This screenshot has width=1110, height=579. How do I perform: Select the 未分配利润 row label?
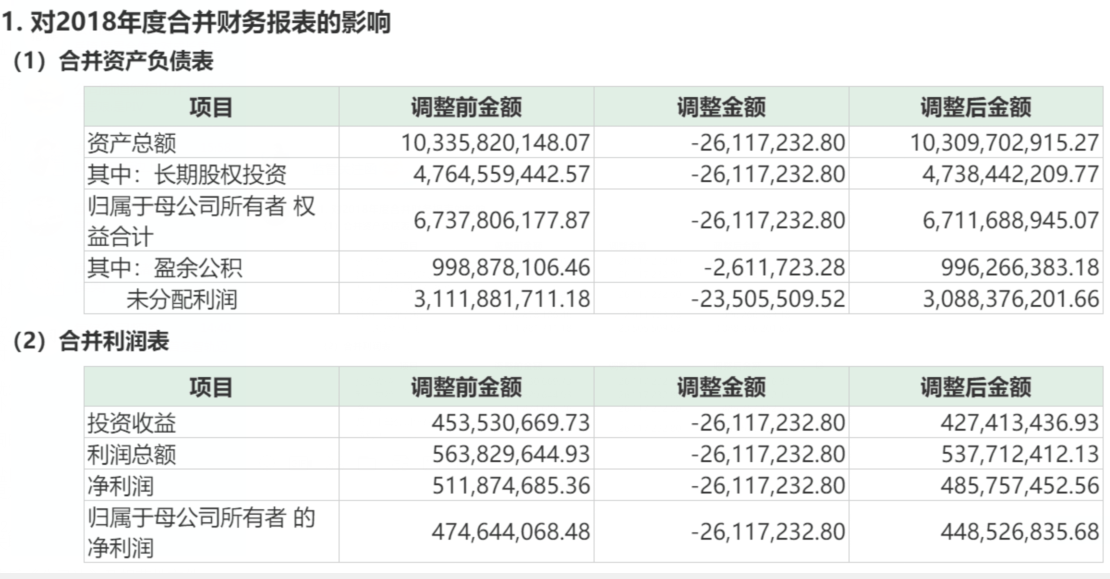click(182, 298)
